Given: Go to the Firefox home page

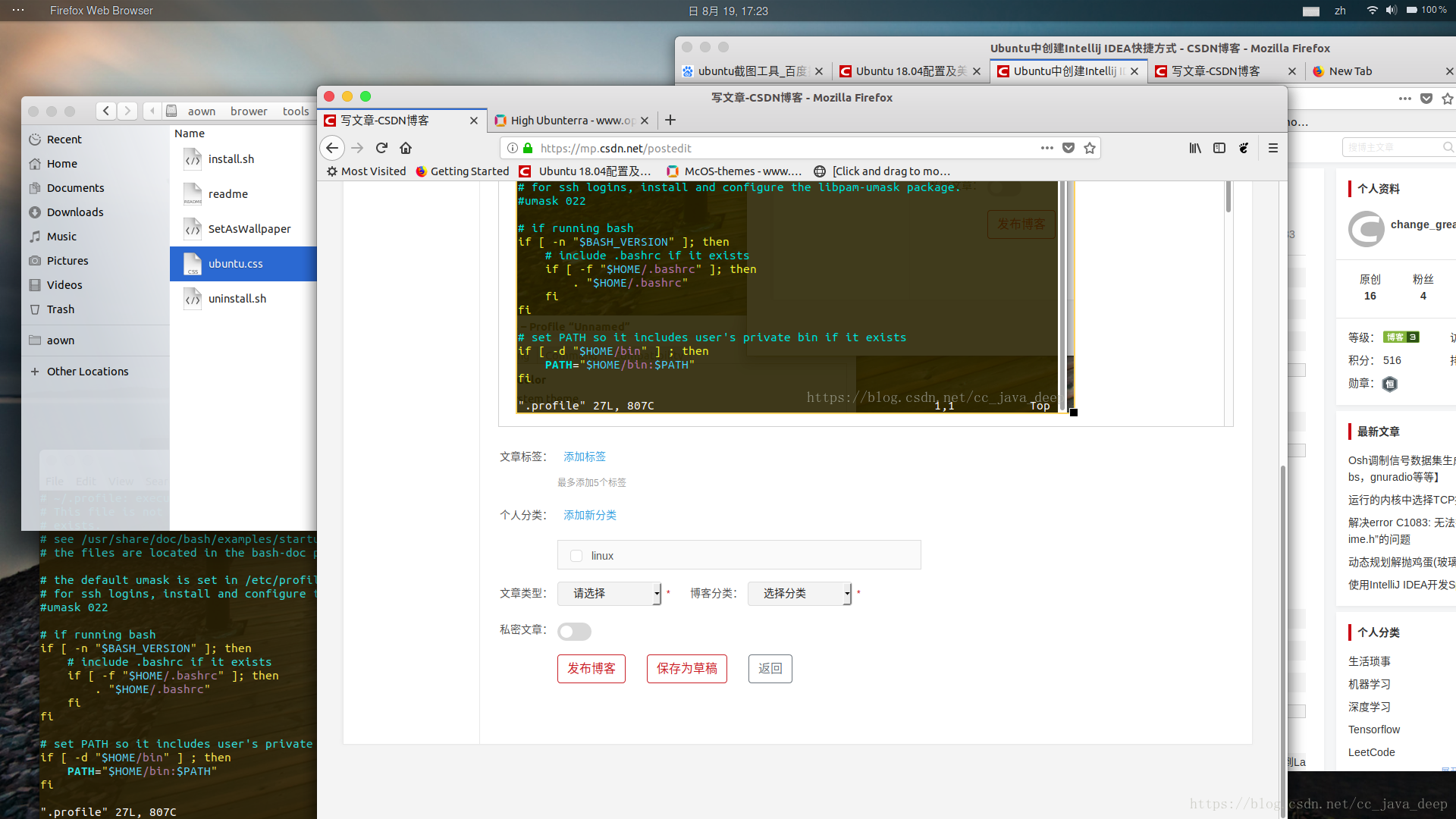Looking at the screenshot, I should point(406,148).
